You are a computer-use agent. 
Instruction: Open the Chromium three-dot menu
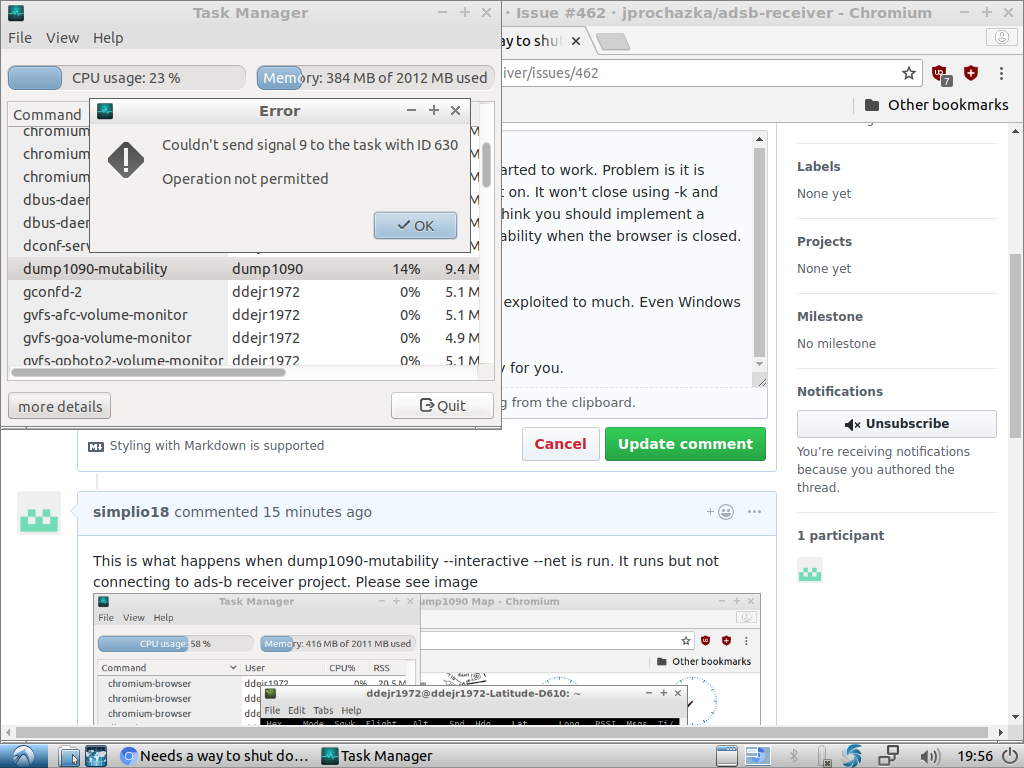tap(1001, 73)
